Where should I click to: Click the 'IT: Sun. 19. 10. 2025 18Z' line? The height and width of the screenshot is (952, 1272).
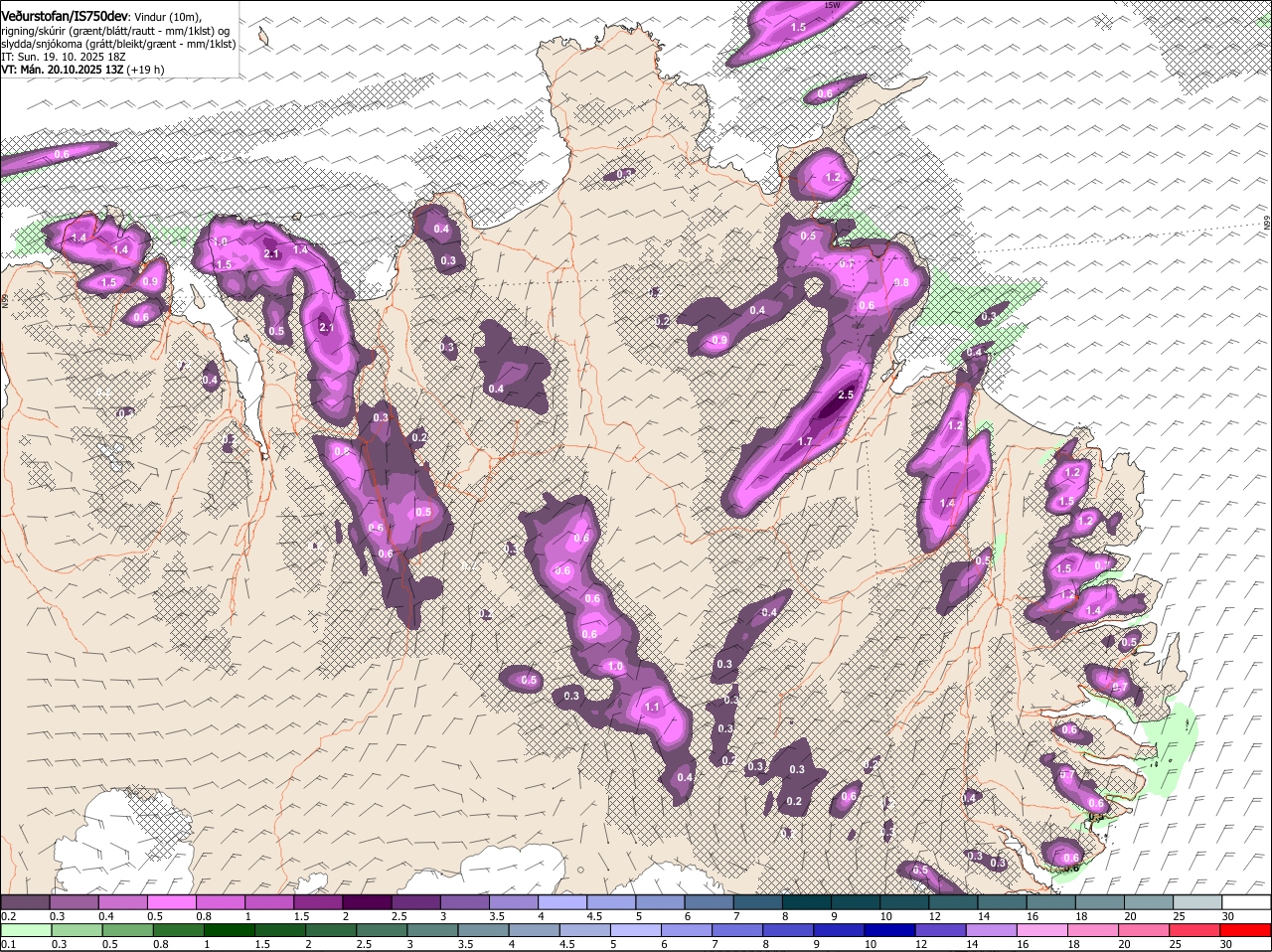pos(66,58)
